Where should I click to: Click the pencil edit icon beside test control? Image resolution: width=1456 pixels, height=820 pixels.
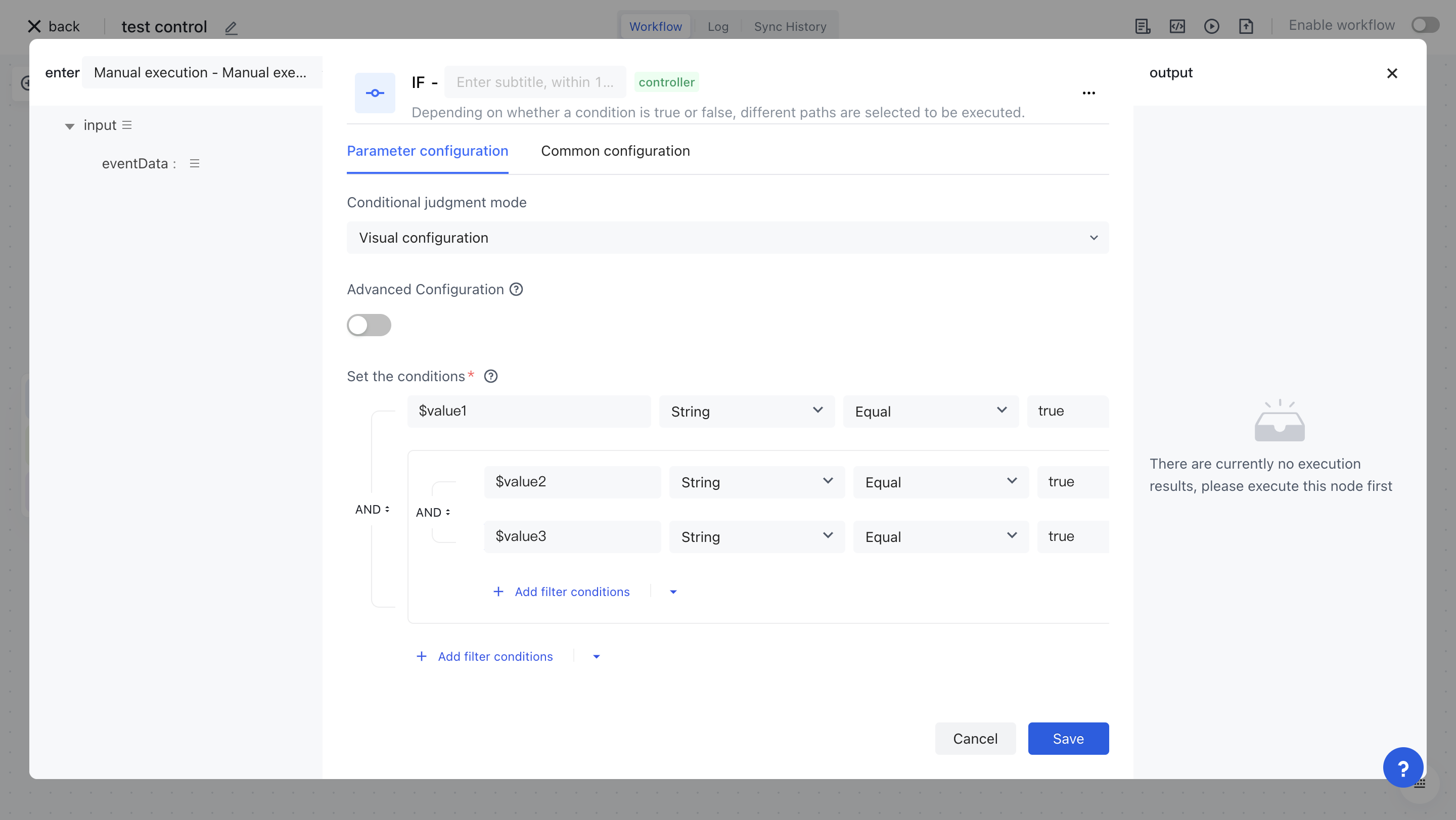click(231, 27)
